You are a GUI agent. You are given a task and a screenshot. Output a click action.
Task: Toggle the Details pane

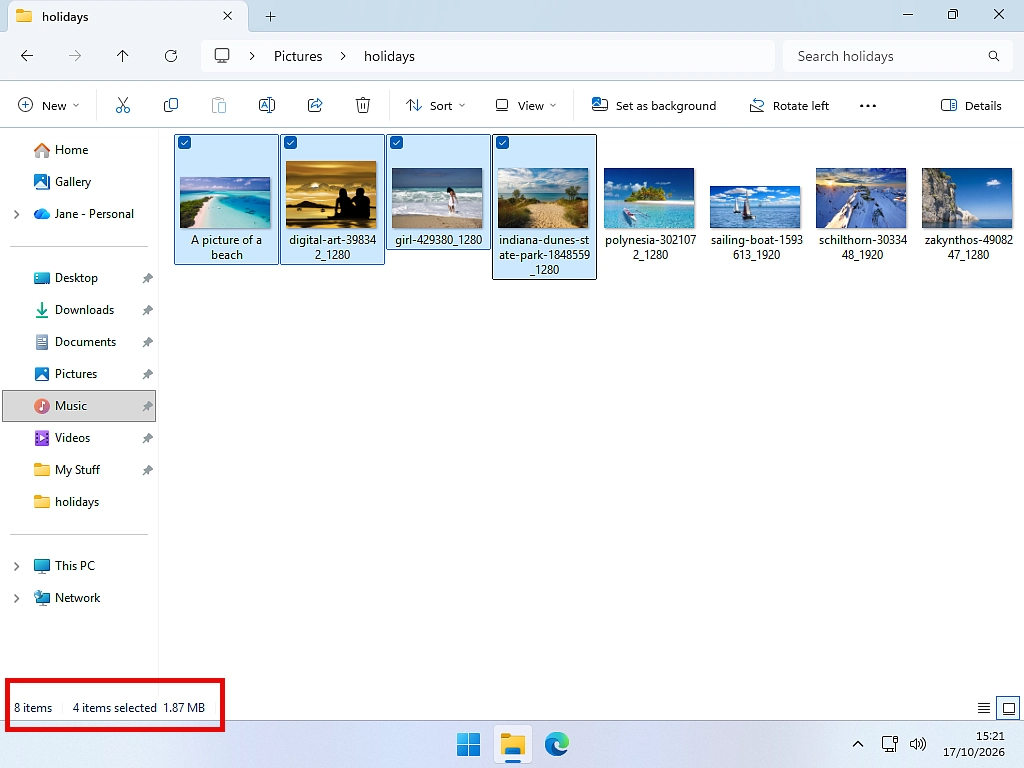coord(970,106)
